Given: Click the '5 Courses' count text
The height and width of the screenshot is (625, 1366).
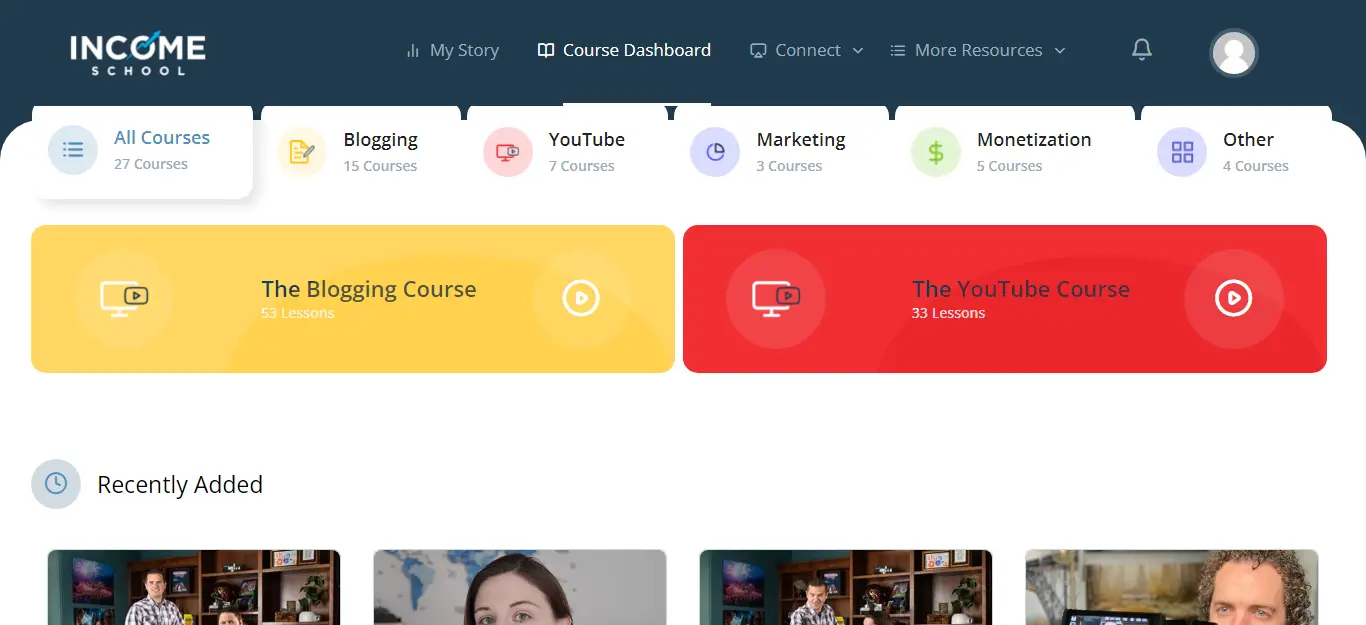Looking at the screenshot, I should pyautogui.click(x=1009, y=166).
